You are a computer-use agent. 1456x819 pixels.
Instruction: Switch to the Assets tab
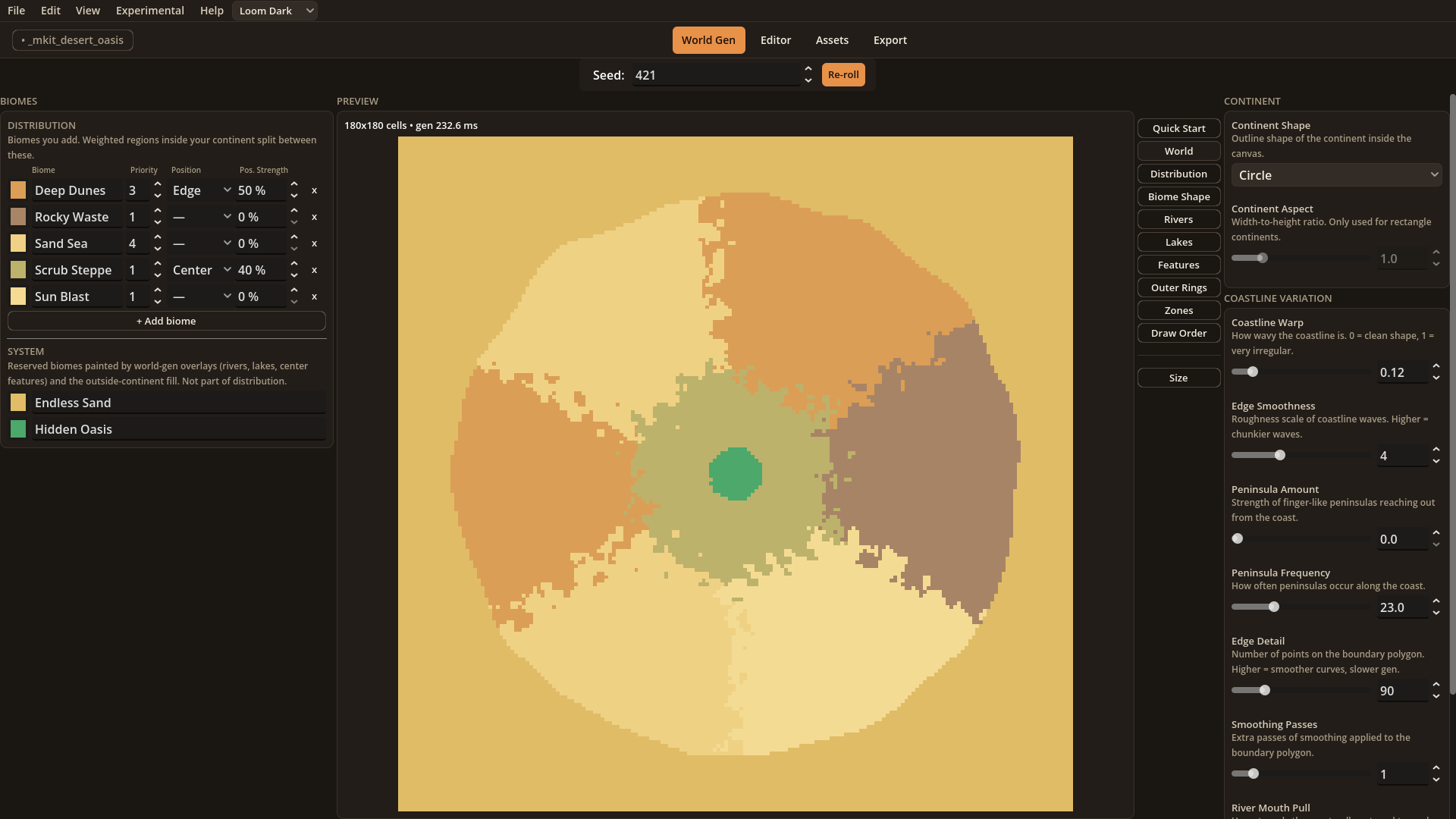click(832, 40)
